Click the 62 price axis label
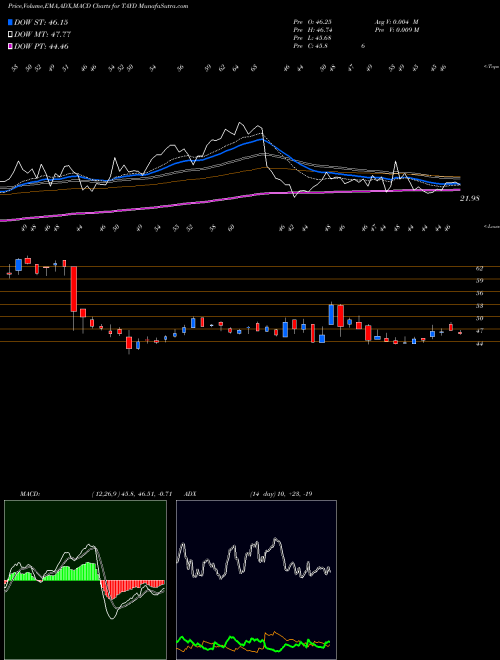Image resolution: width=500 pixels, height=660 pixels. click(479, 268)
